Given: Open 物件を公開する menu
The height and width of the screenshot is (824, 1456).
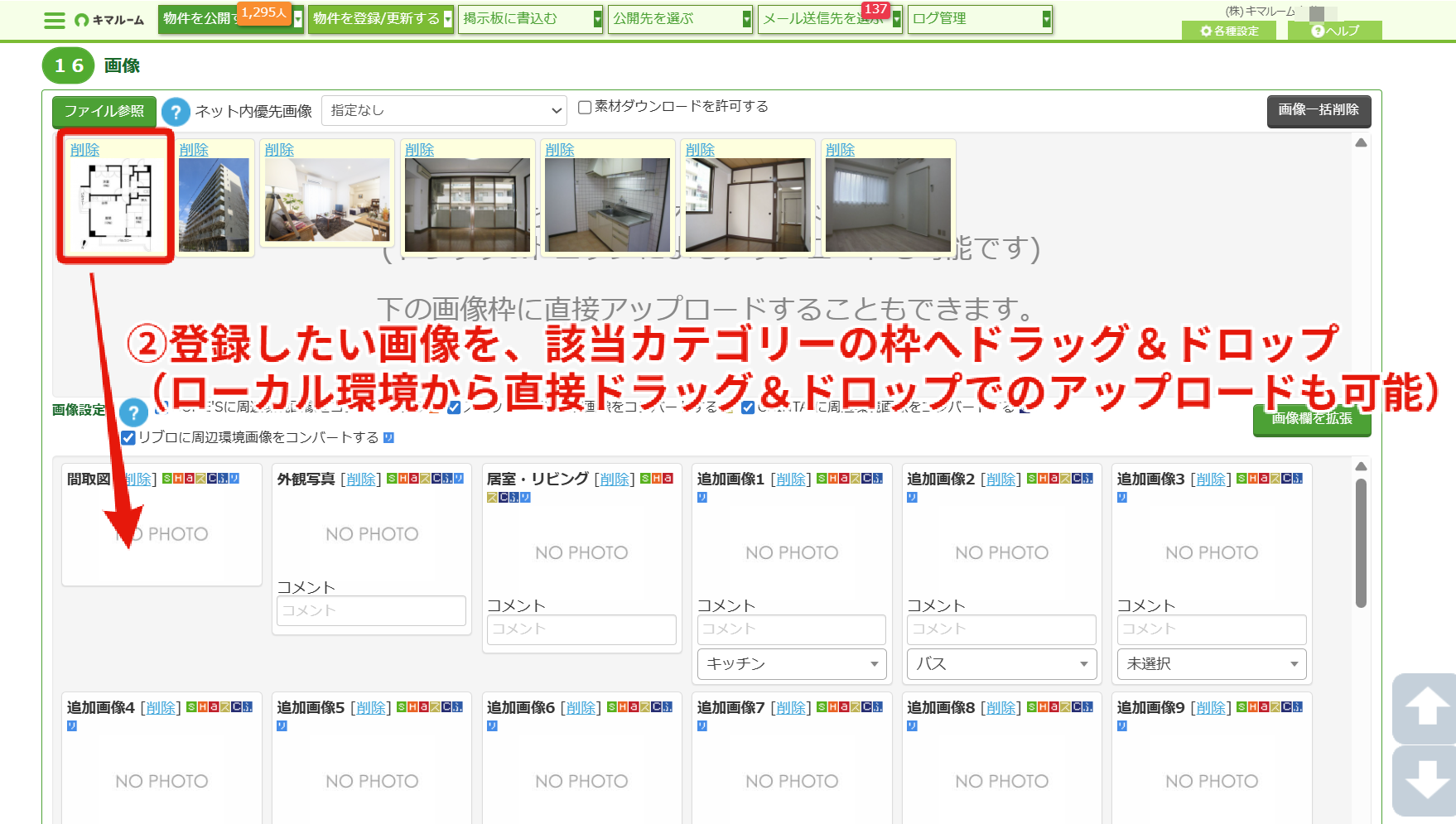Looking at the screenshot, I should tap(231, 19).
